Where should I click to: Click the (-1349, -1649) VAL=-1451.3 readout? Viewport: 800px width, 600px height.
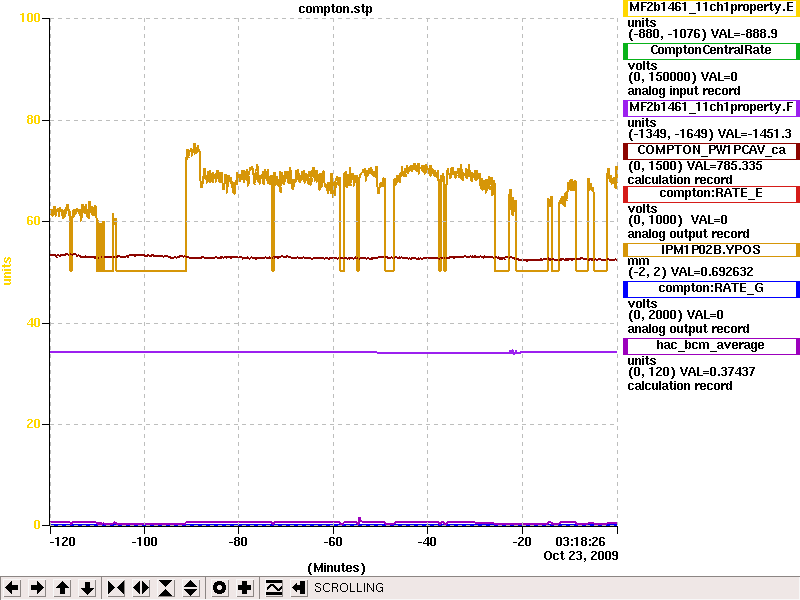tap(710, 134)
